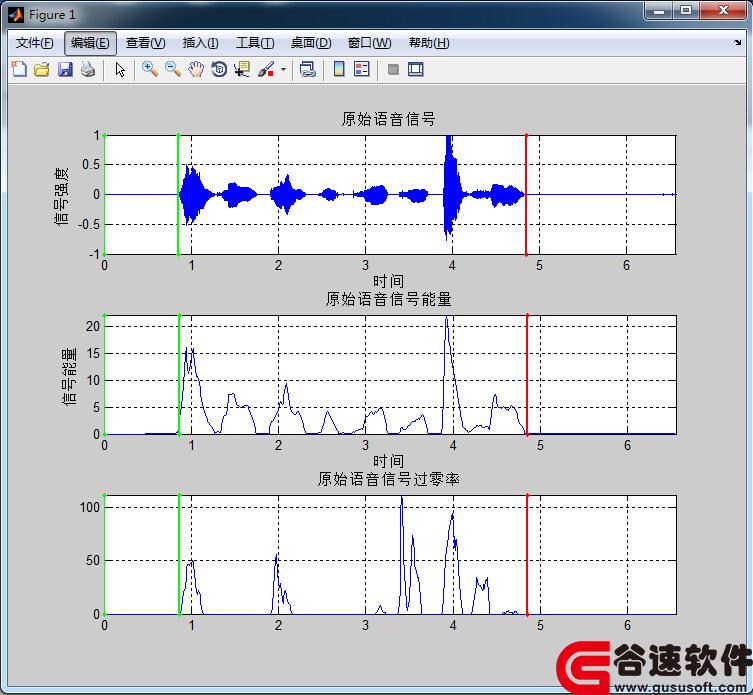The height and width of the screenshot is (695, 753).
Task: Click the 原始语音信号 plot title
Action: pos(389,119)
